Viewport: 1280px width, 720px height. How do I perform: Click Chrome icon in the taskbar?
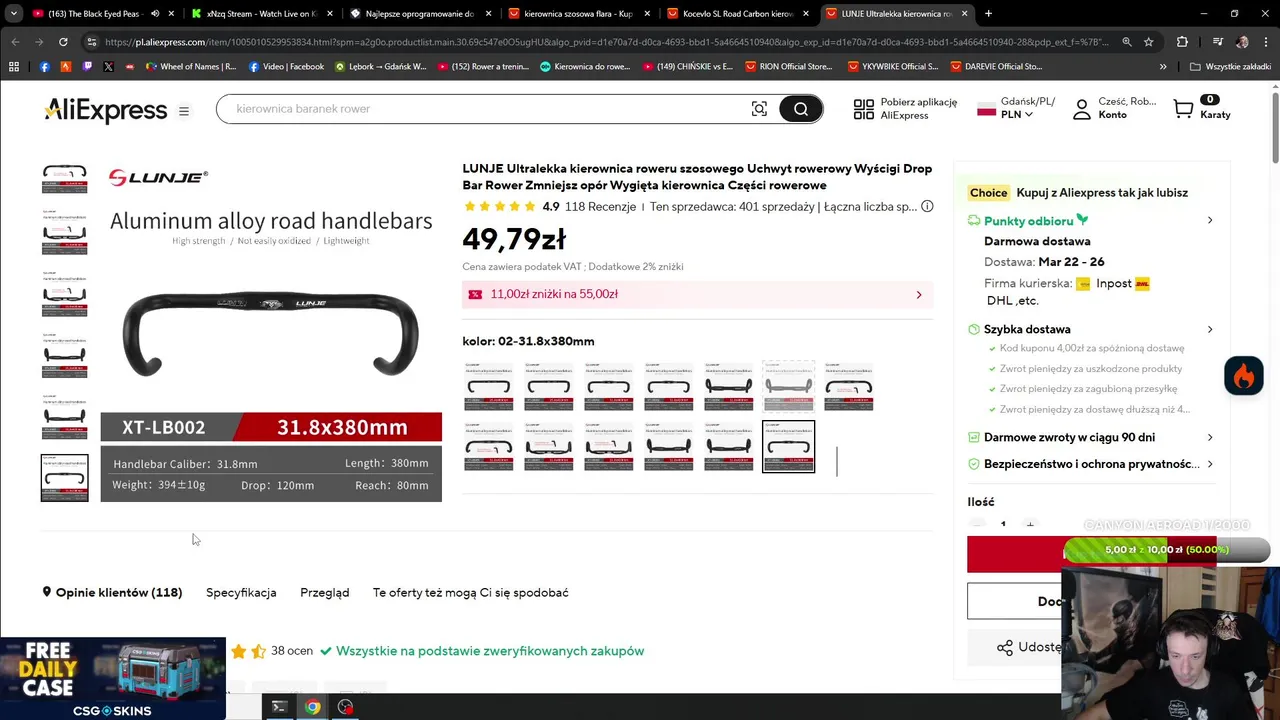point(313,707)
